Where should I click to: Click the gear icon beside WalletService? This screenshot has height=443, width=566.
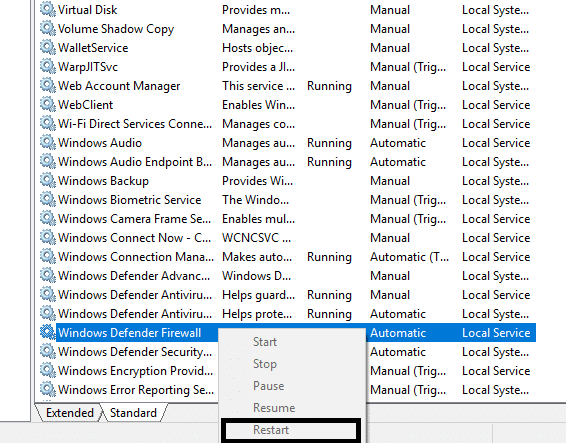(47, 48)
